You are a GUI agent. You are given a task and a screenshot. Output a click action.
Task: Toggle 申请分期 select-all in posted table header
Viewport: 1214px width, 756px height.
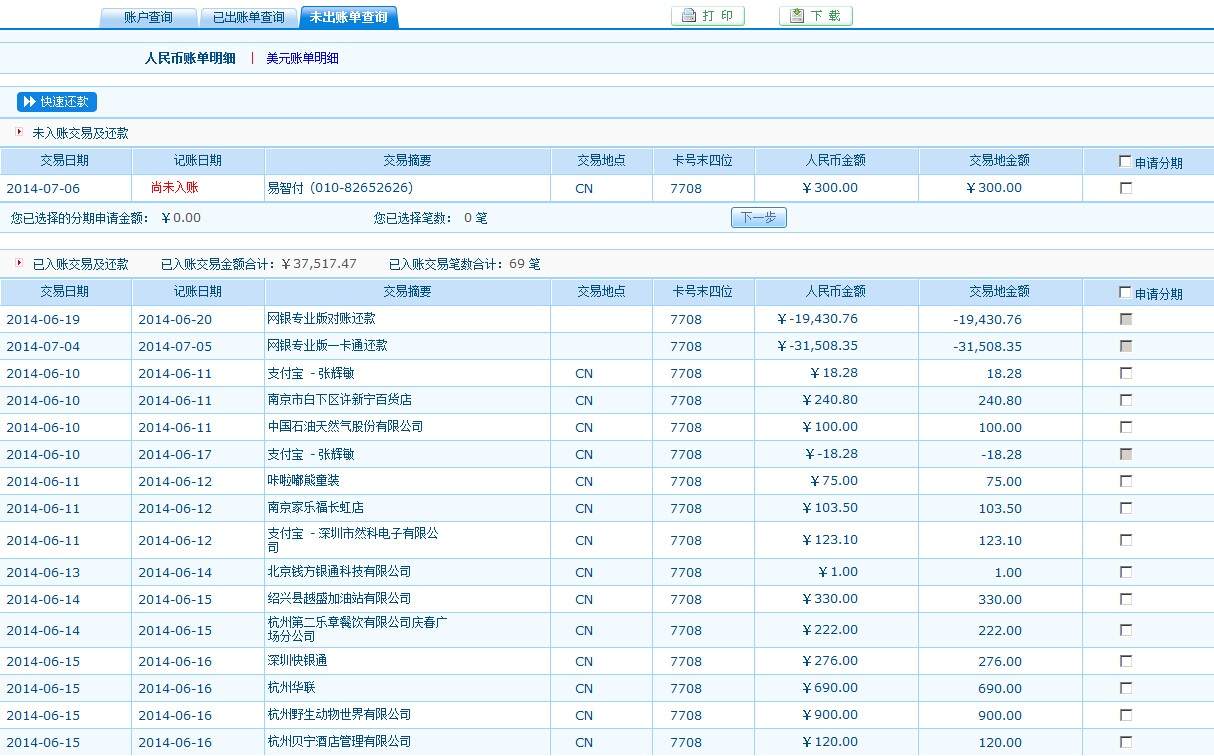pos(1125,292)
